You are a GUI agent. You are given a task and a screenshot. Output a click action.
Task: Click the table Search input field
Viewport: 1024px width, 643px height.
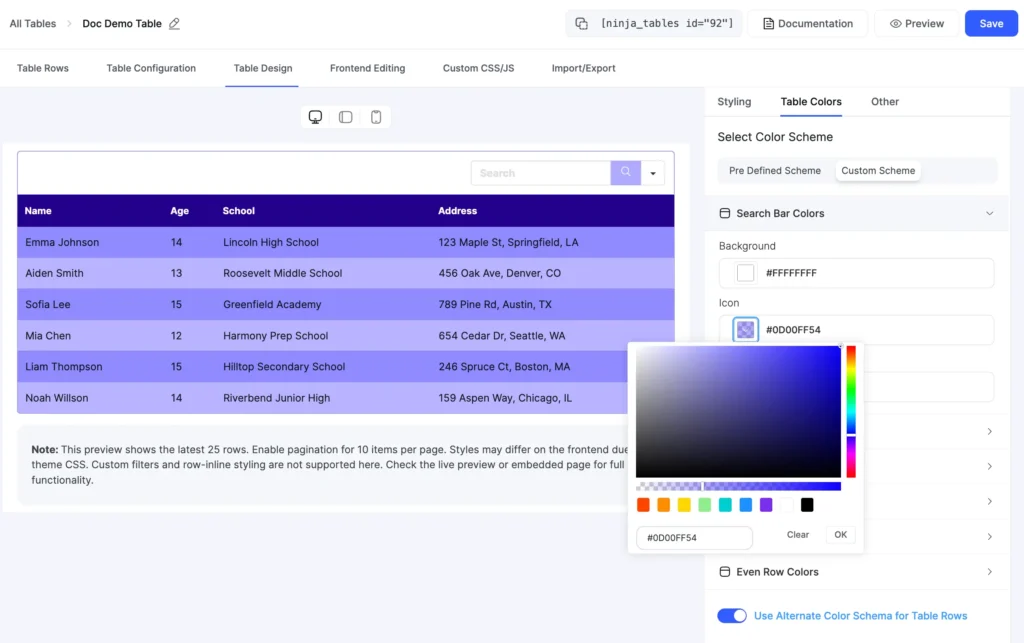point(541,173)
